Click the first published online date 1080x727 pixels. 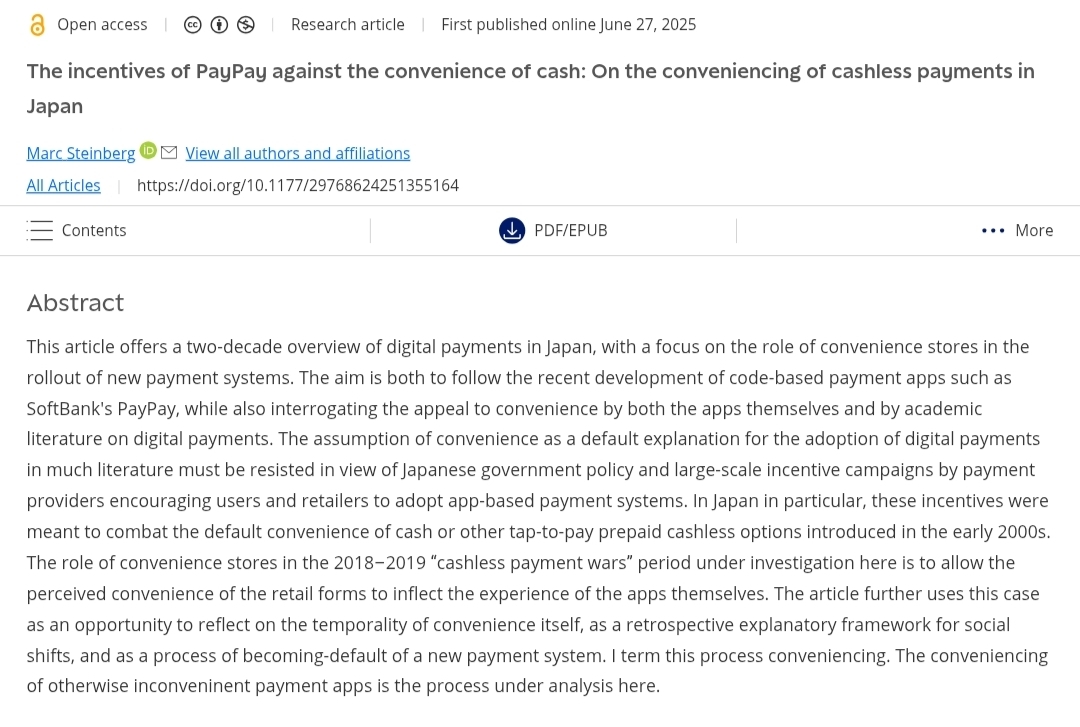(568, 25)
